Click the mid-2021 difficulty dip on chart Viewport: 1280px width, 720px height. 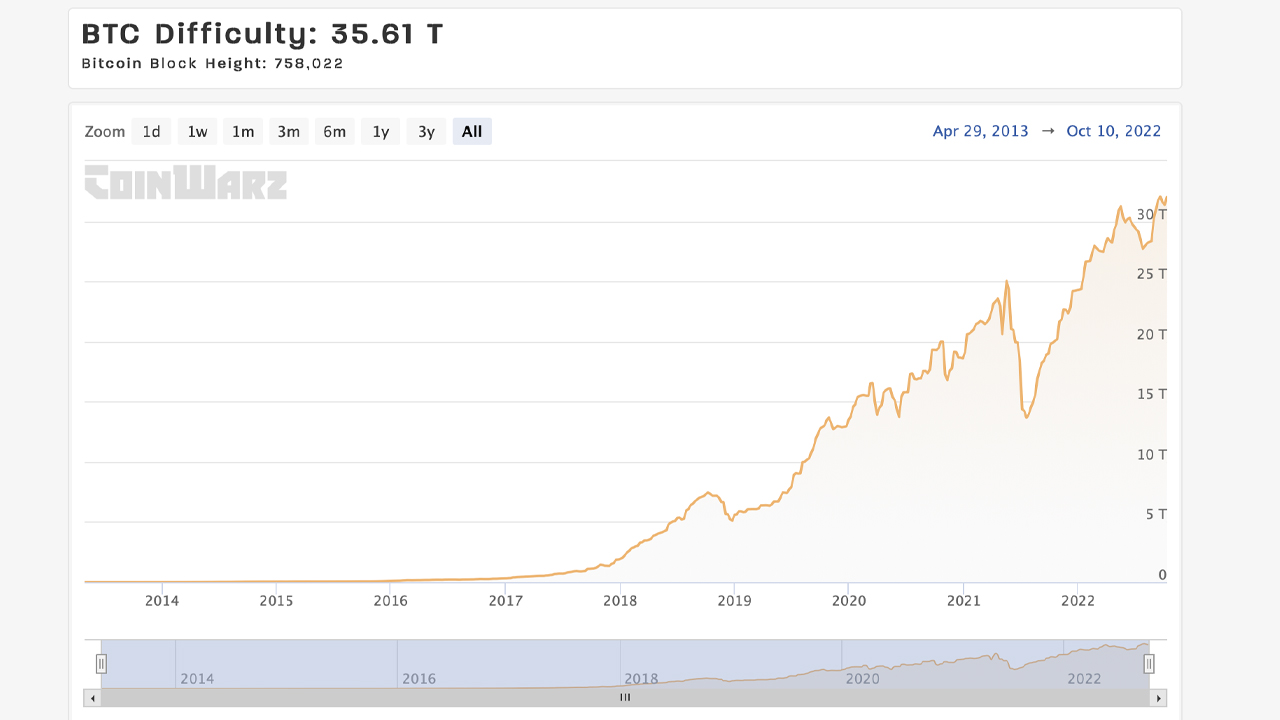coord(1026,416)
